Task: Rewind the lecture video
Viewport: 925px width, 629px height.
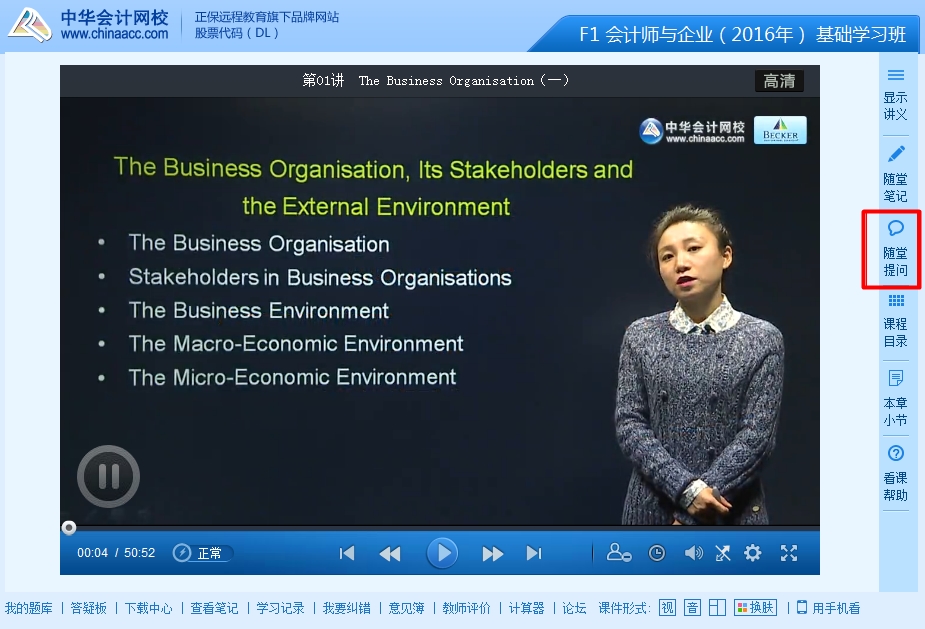Action: (x=390, y=553)
